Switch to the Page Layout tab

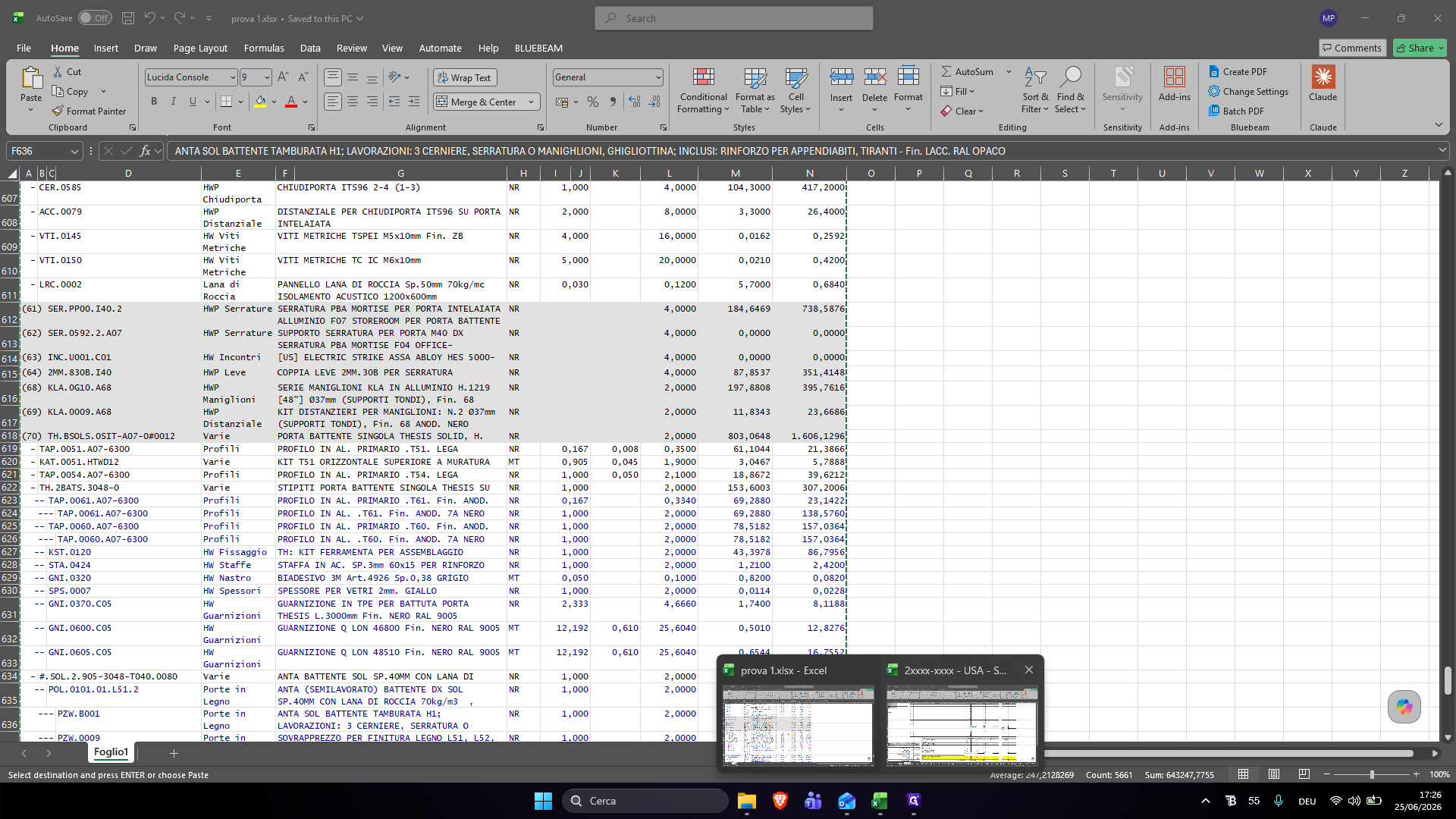tap(200, 48)
